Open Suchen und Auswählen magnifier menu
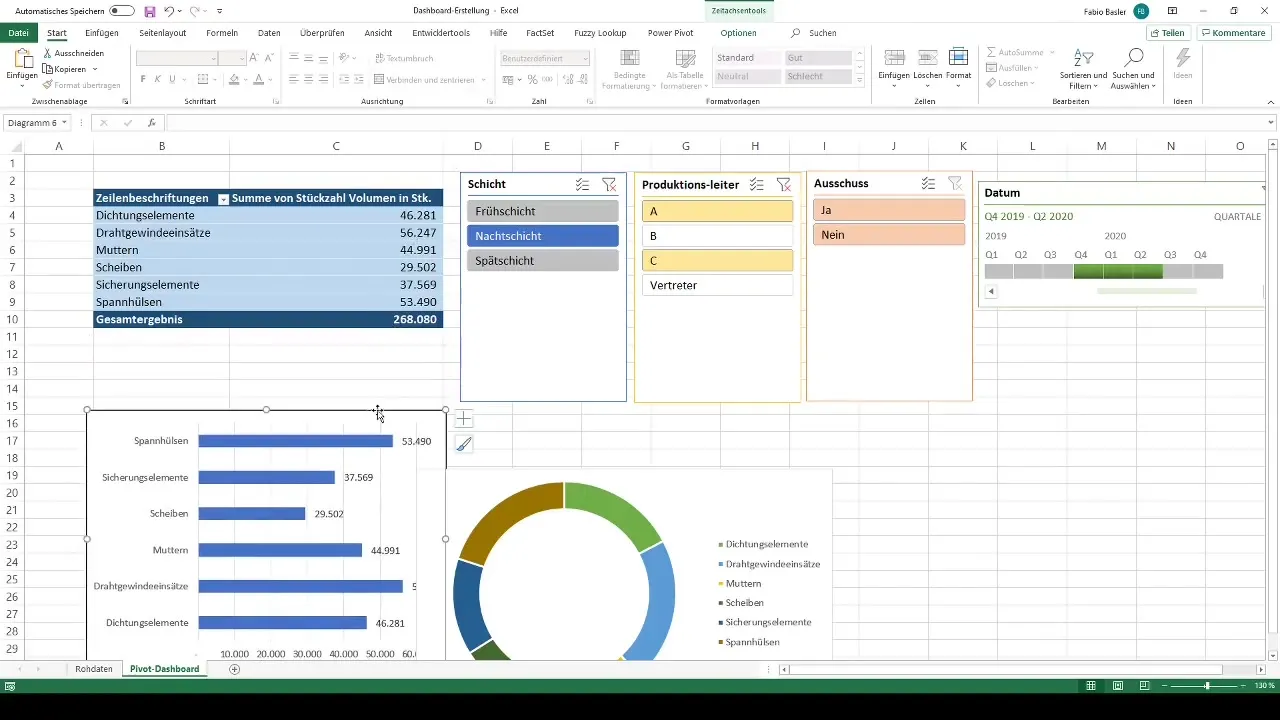The width and height of the screenshot is (1280, 720). (x=1133, y=68)
